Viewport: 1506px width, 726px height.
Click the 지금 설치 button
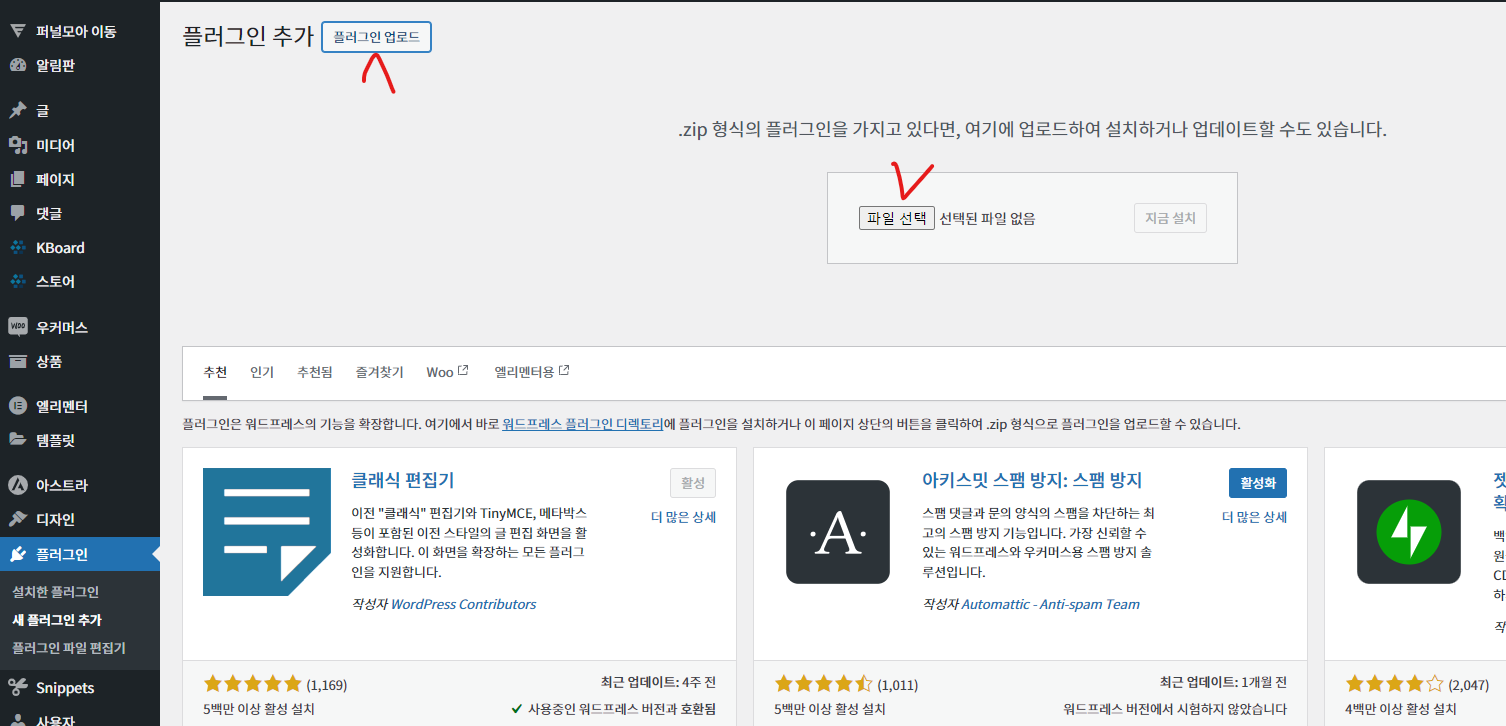click(1170, 218)
